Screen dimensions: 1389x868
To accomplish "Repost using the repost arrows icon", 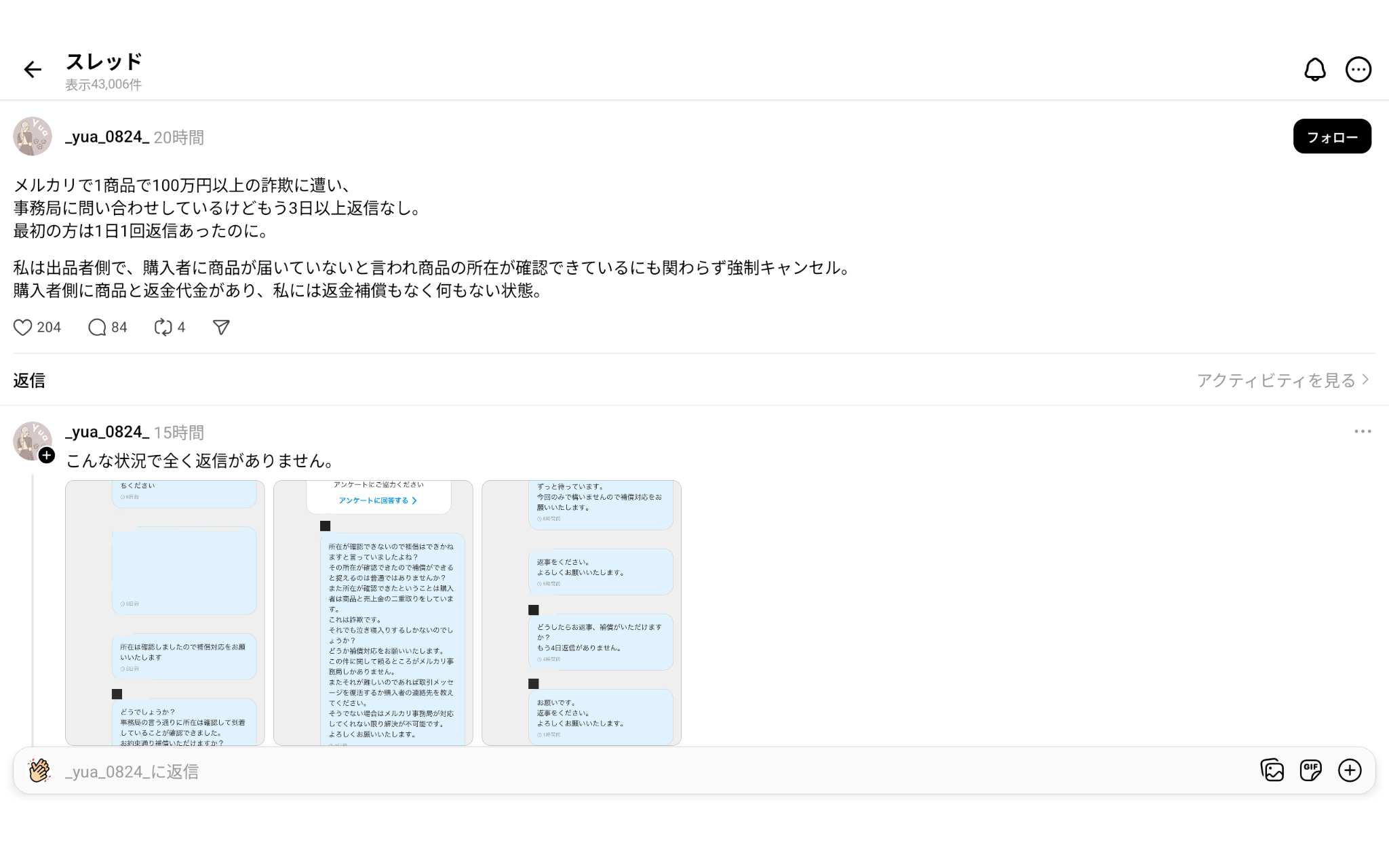I will click(x=163, y=328).
